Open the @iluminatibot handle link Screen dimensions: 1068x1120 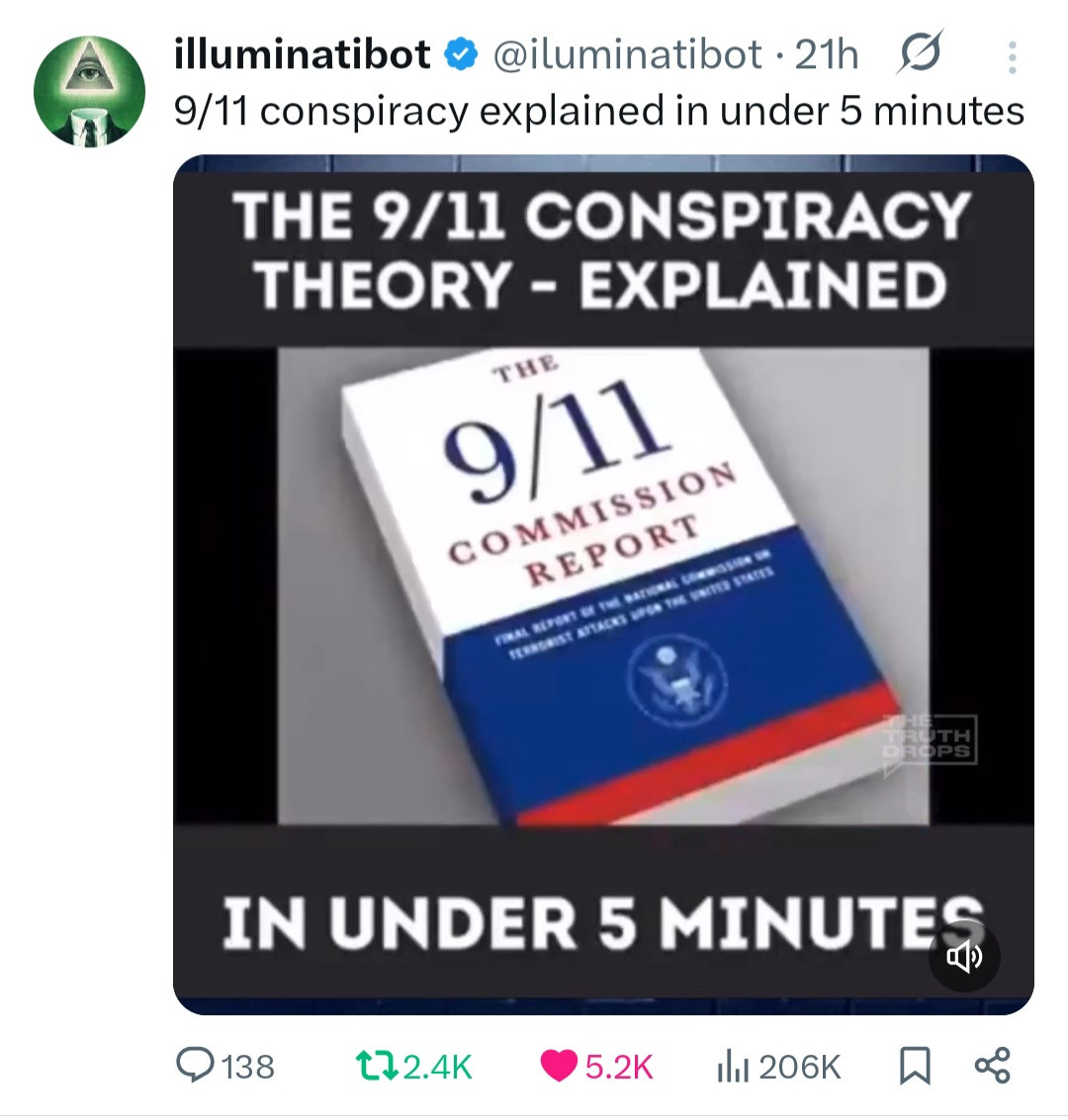(627, 54)
